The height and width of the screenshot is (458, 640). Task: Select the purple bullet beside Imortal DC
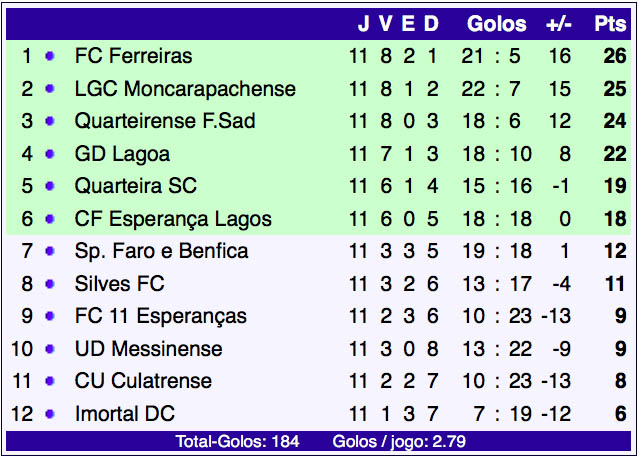tap(50, 414)
